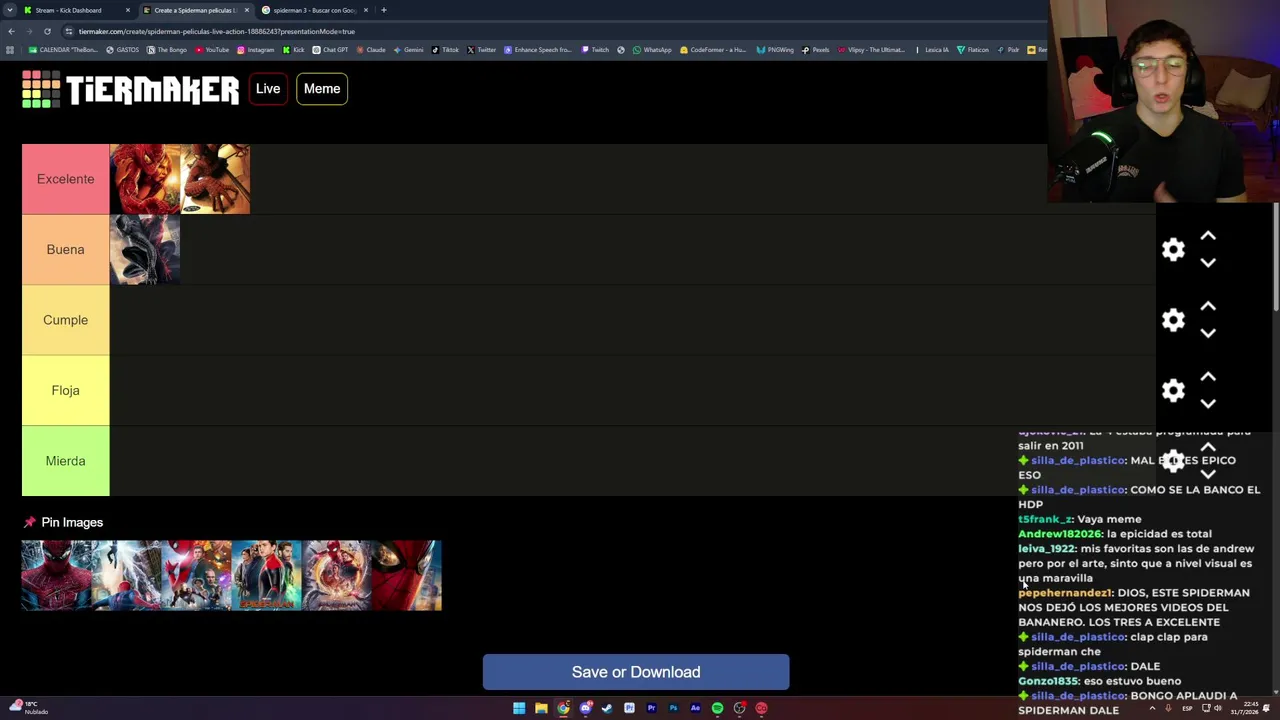Click the TierMaker logo
The height and width of the screenshot is (720, 1280).
[x=131, y=89]
